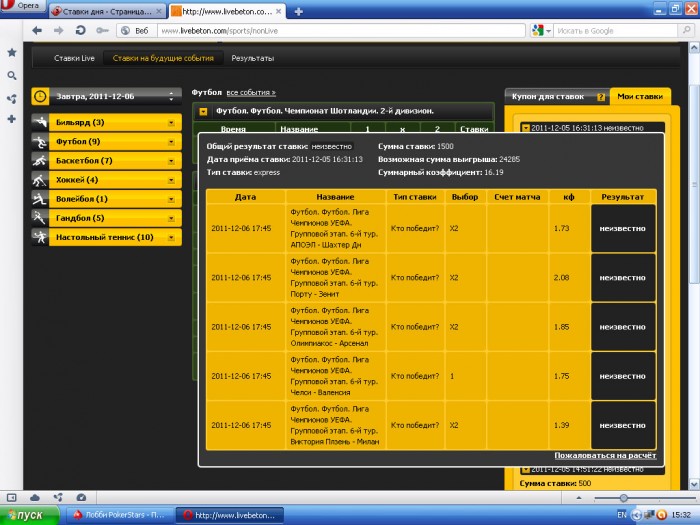
Task: Open the Opera bookmarks star panel
Action: pos(12,53)
